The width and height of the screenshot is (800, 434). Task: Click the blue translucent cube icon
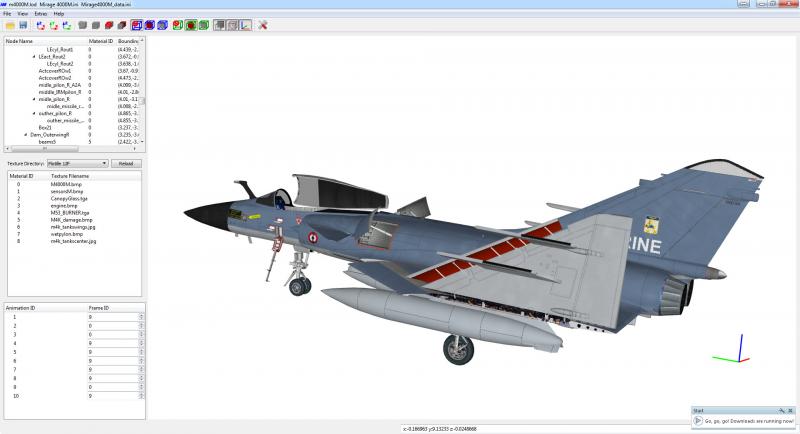tap(162, 25)
